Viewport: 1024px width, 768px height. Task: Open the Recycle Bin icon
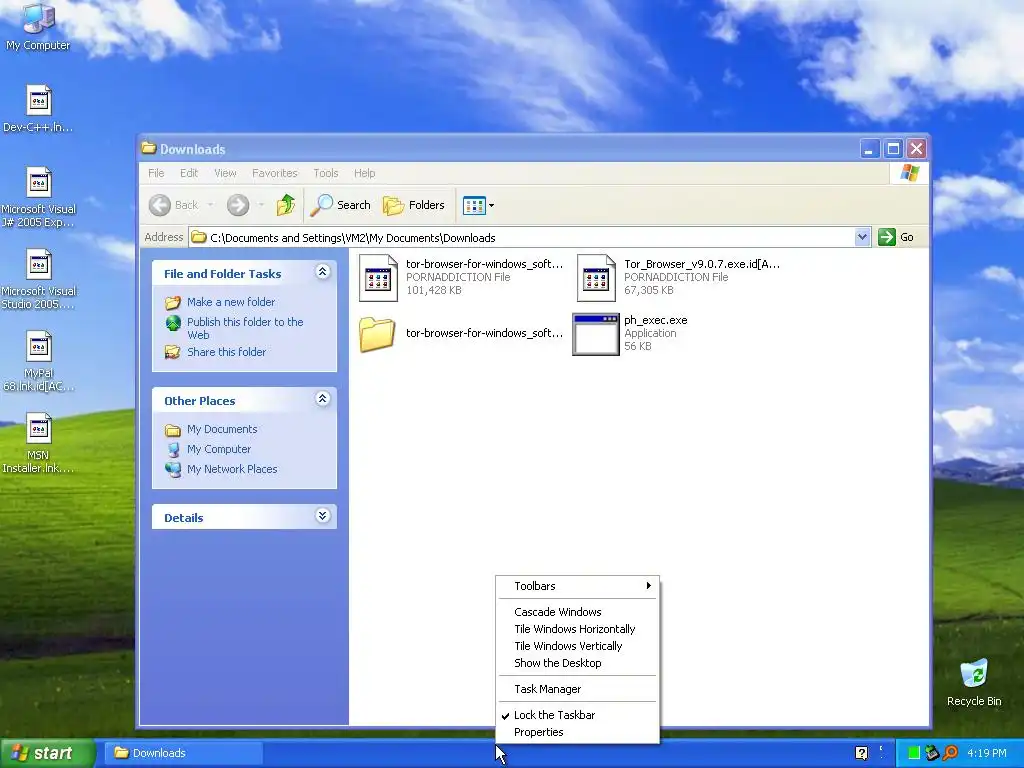(x=974, y=674)
